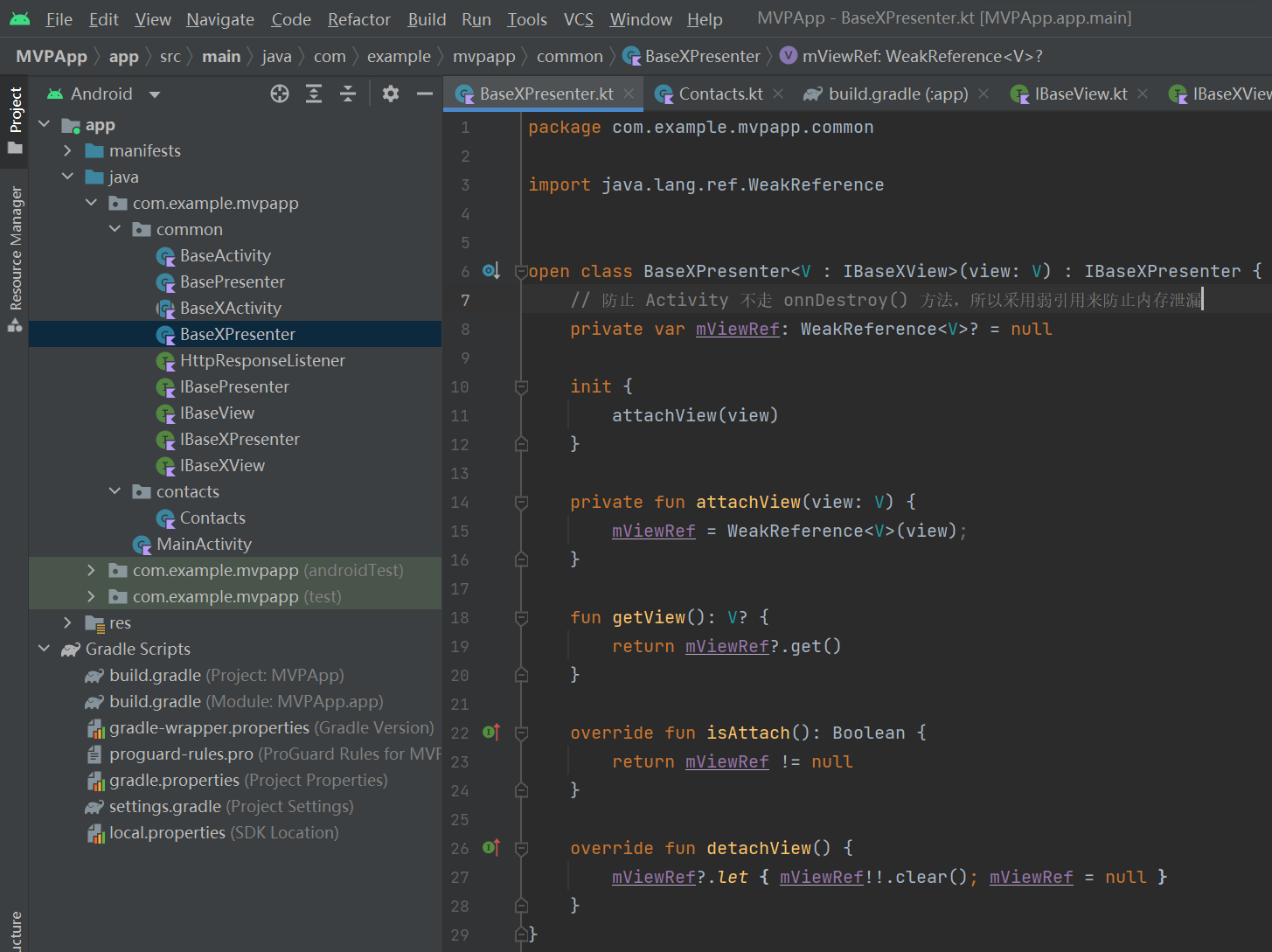
Task: Click override gutter icon on line 22
Action: pos(491,733)
